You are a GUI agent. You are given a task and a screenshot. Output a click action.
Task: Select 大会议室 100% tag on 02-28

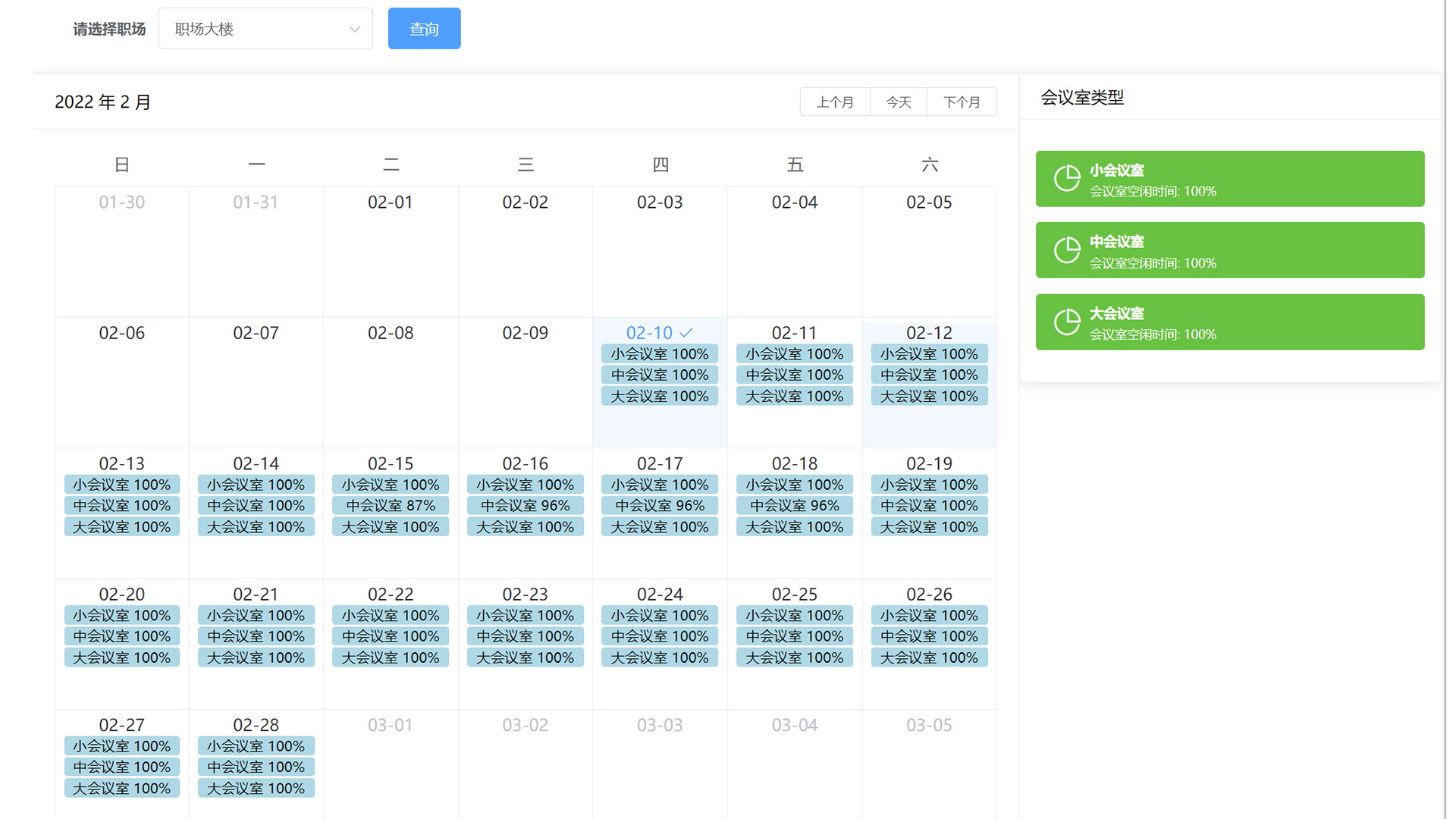256,789
